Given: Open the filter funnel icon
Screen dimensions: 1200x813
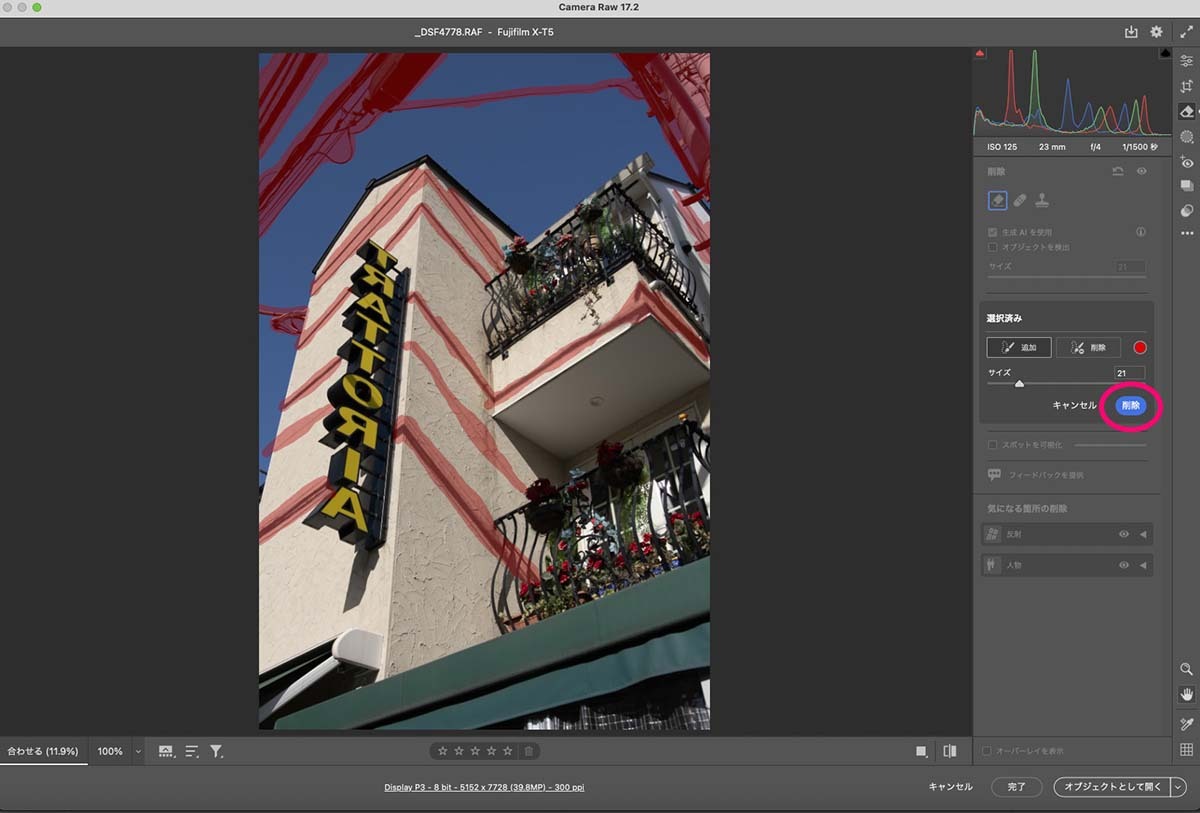Looking at the screenshot, I should pos(216,751).
